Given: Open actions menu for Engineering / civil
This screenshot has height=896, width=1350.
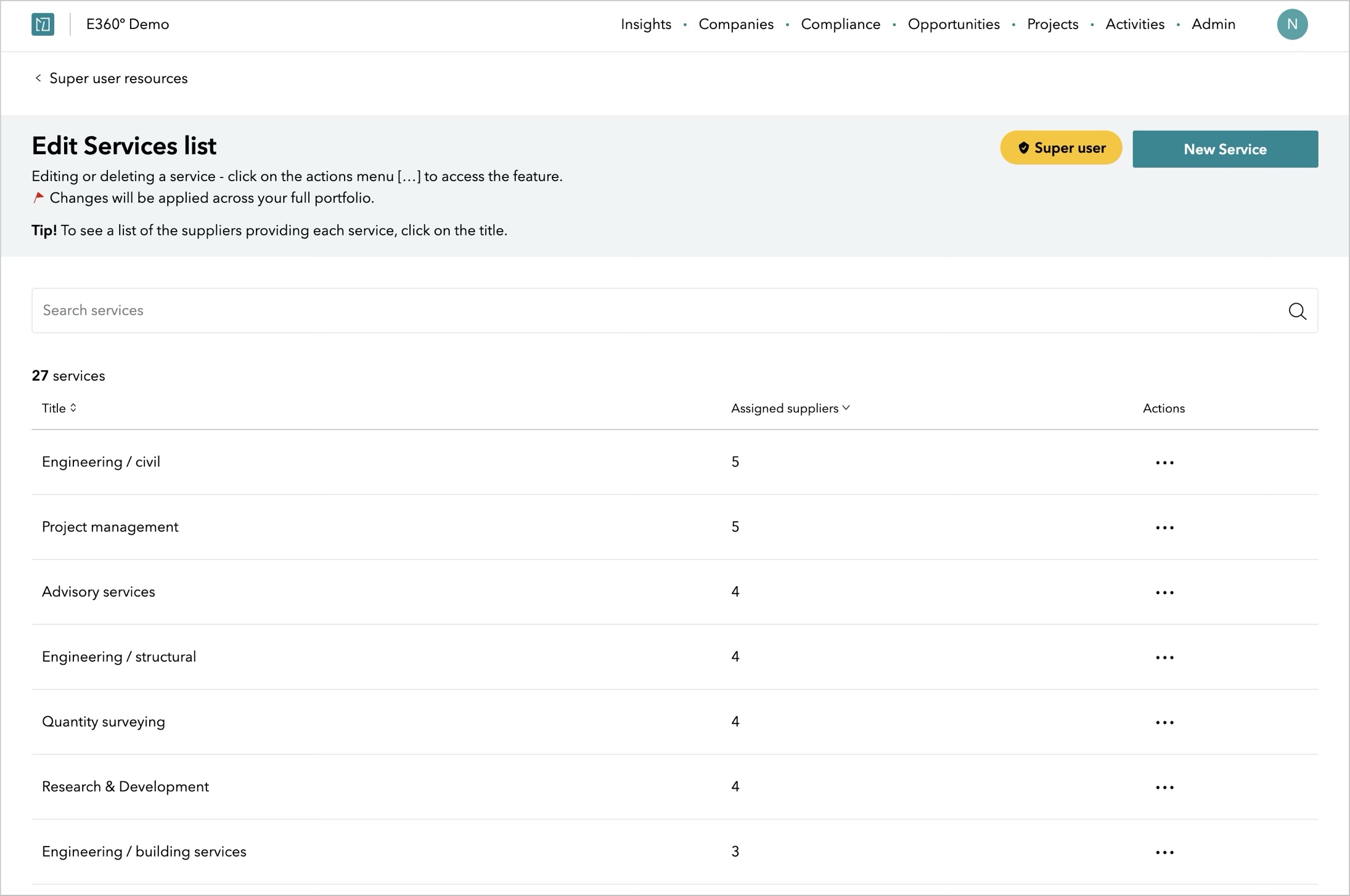Looking at the screenshot, I should (1164, 463).
